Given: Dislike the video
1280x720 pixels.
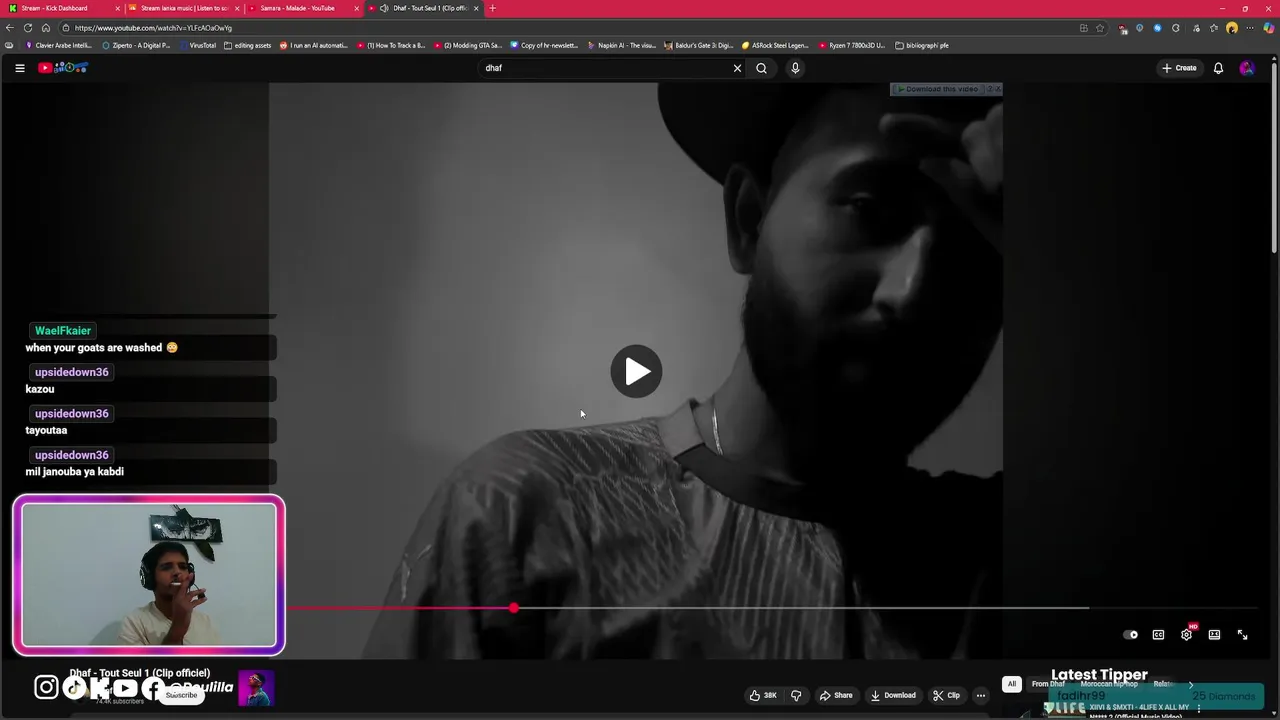Looking at the screenshot, I should click(796, 695).
